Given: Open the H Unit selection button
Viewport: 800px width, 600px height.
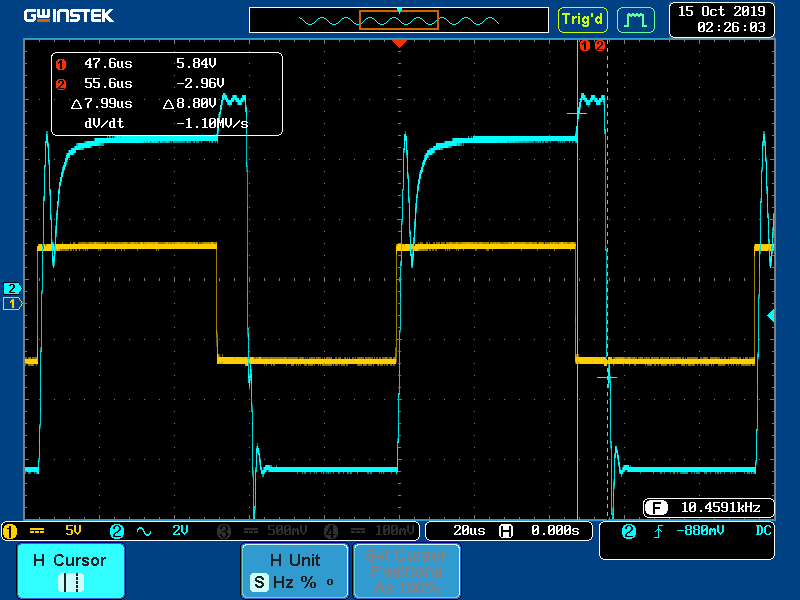Looking at the screenshot, I should [295, 570].
